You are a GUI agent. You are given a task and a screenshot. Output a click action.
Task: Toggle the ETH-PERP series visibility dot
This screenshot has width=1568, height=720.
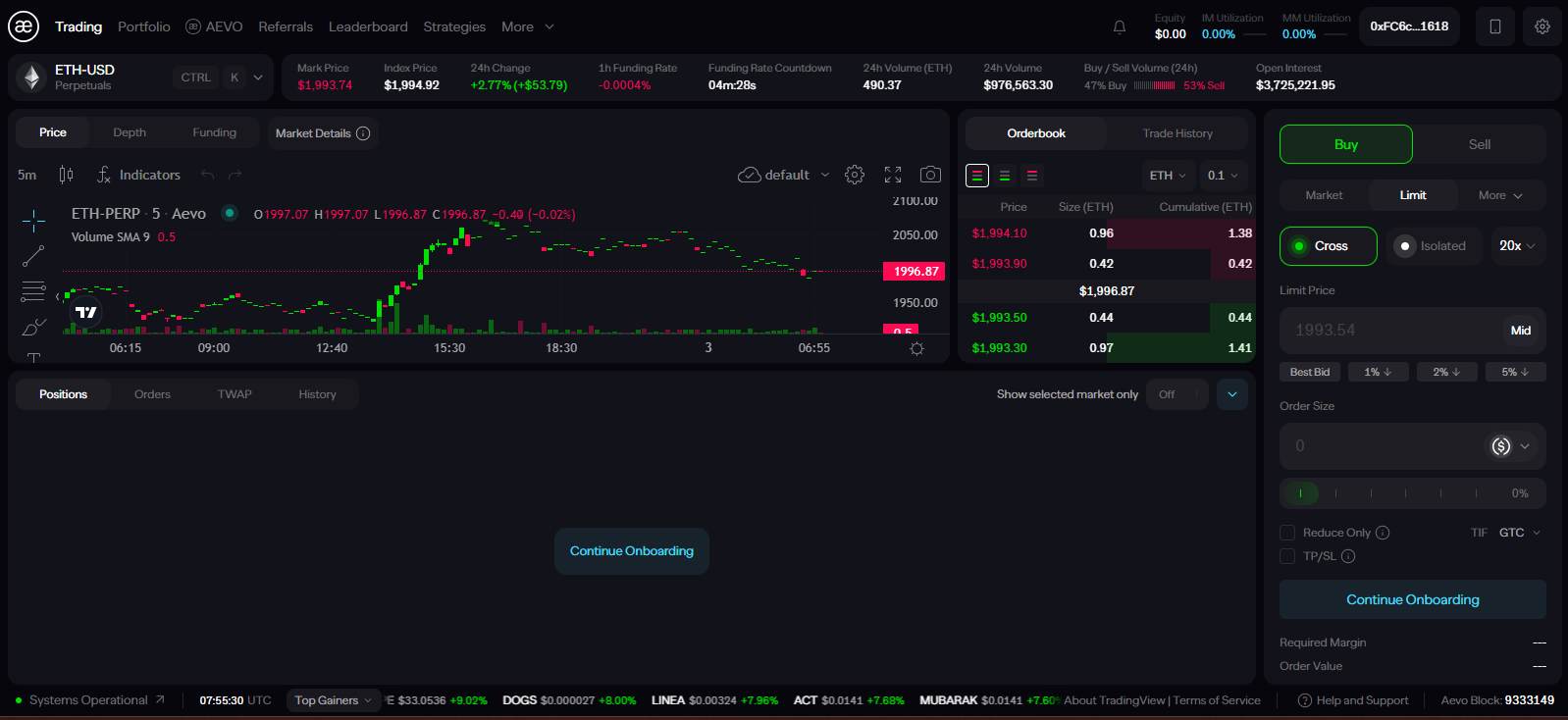(230, 213)
